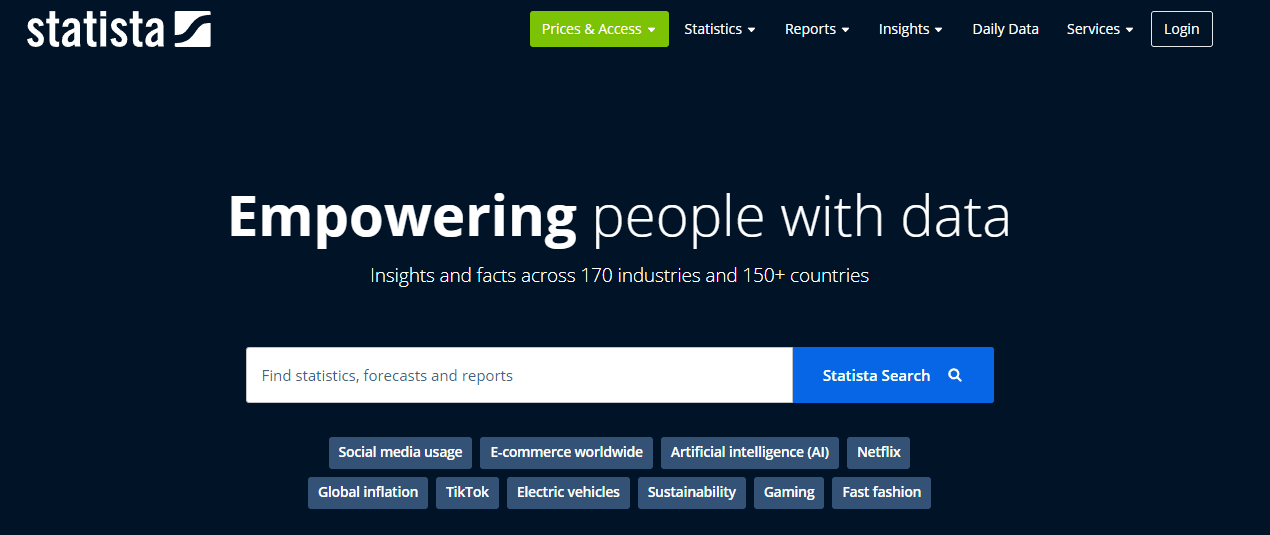Viewport: 1270px width, 535px height.
Task: Click the Statista logo
Action: (x=119, y=30)
